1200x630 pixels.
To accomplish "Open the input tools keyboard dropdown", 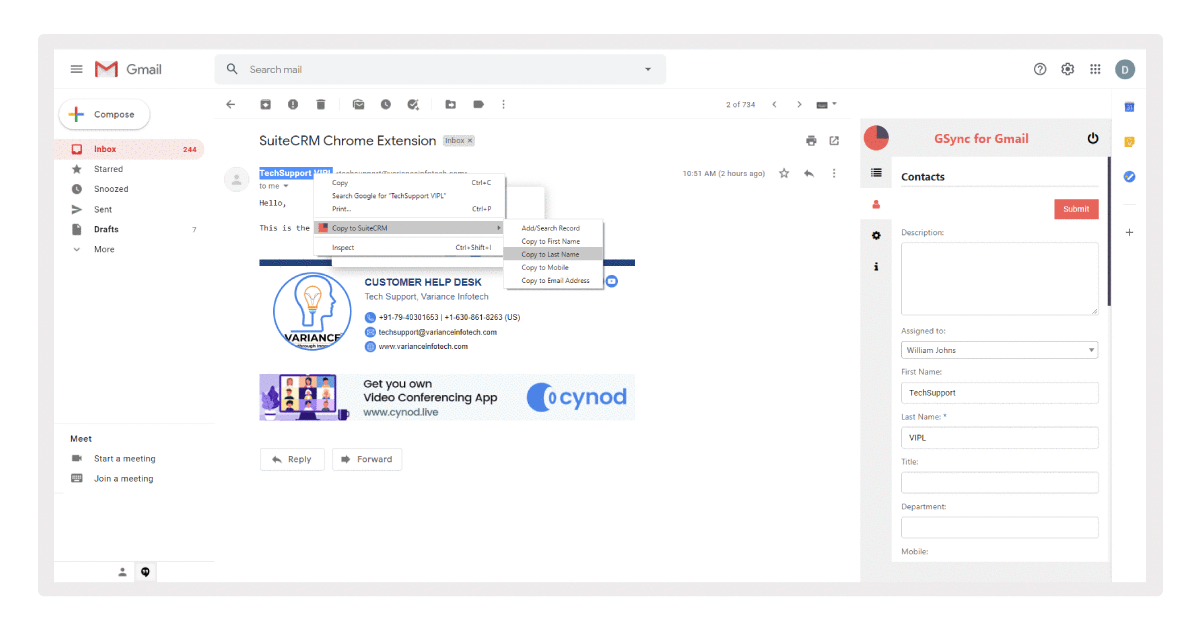I will (x=826, y=104).
